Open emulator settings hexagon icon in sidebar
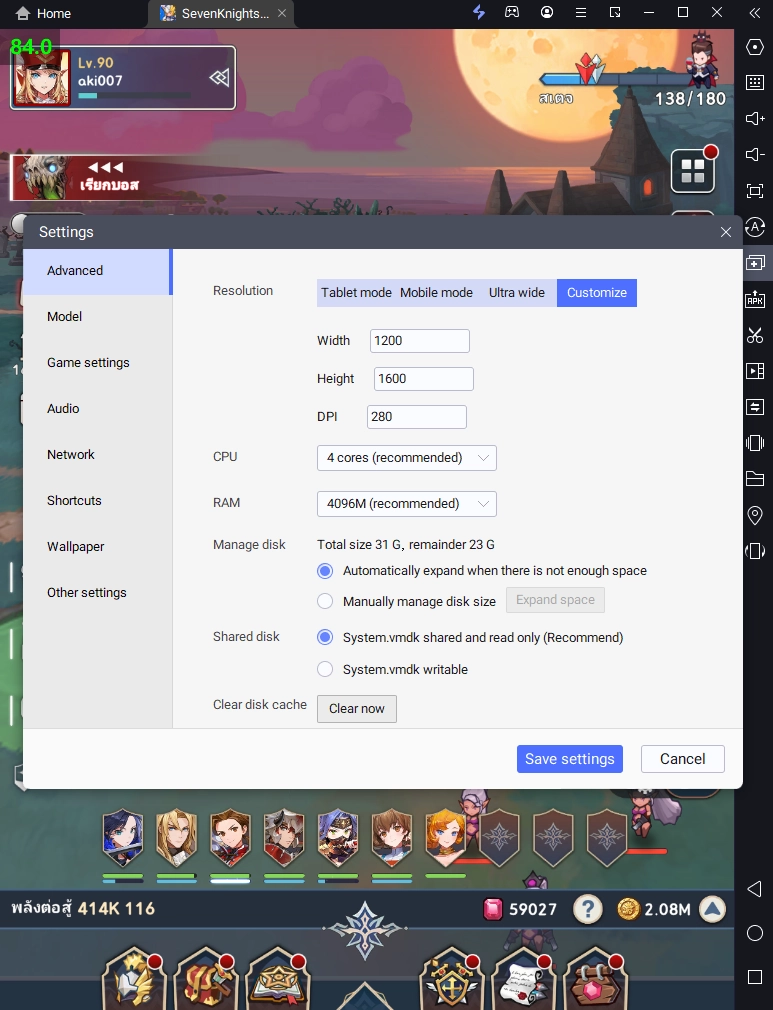The height and width of the screenshot is (1010, 773). 755,47
